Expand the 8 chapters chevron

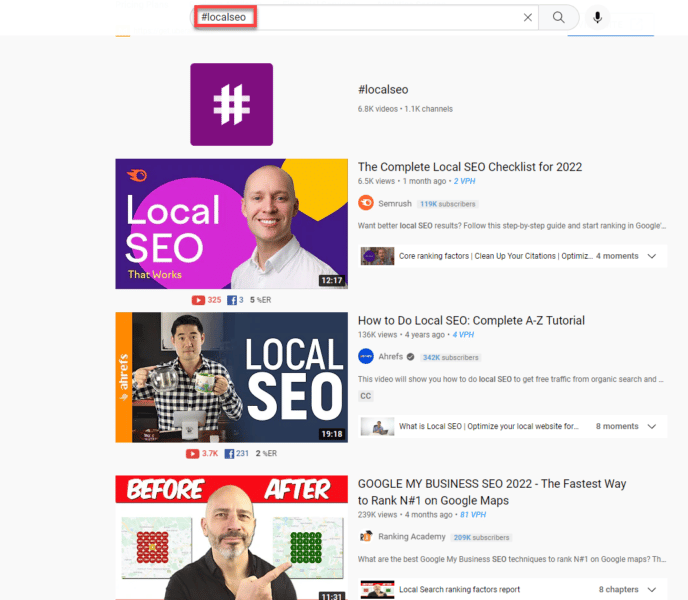tap(652, 589)
